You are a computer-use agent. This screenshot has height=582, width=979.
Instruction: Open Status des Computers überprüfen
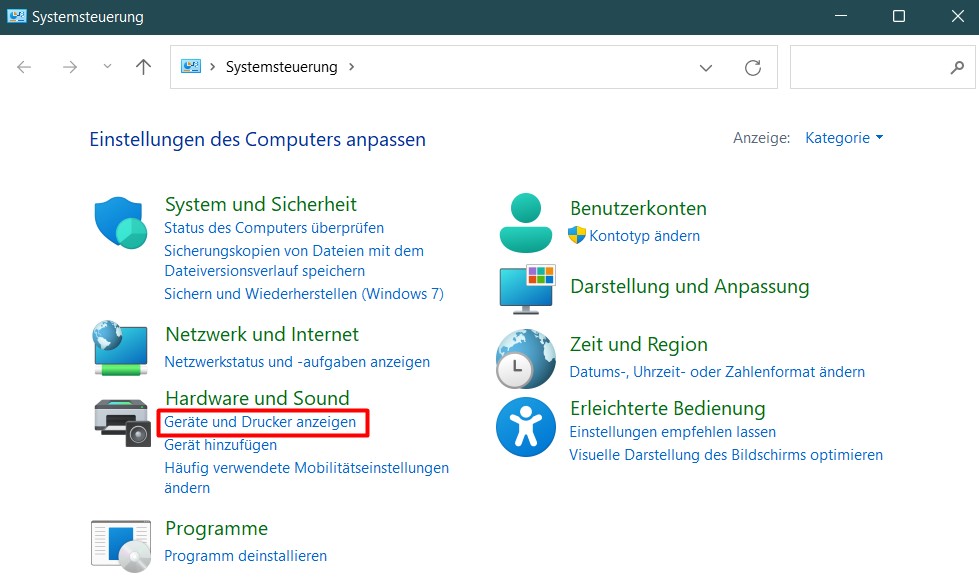click(274, 228)
